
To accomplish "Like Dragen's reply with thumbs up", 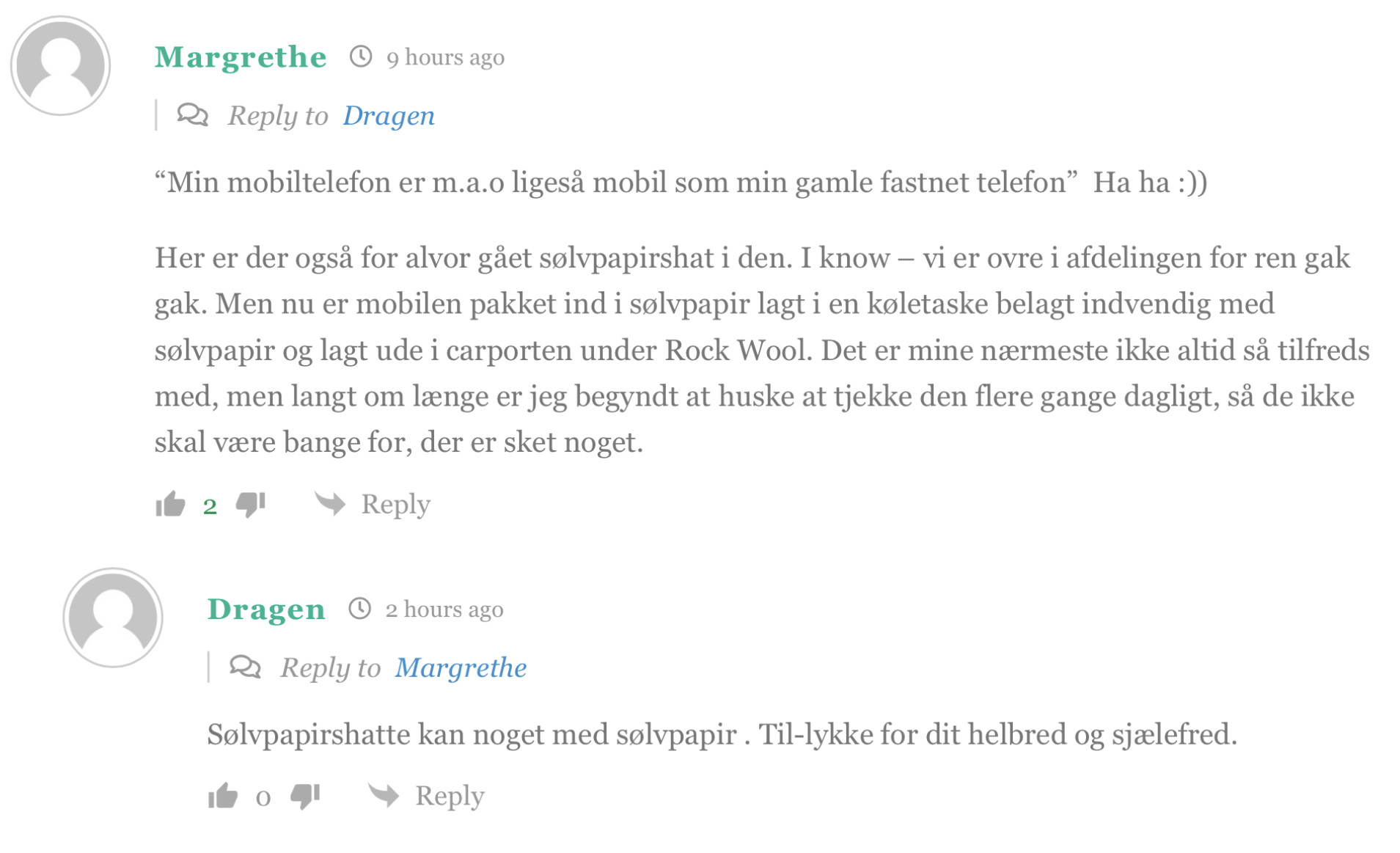I will 223,796.
